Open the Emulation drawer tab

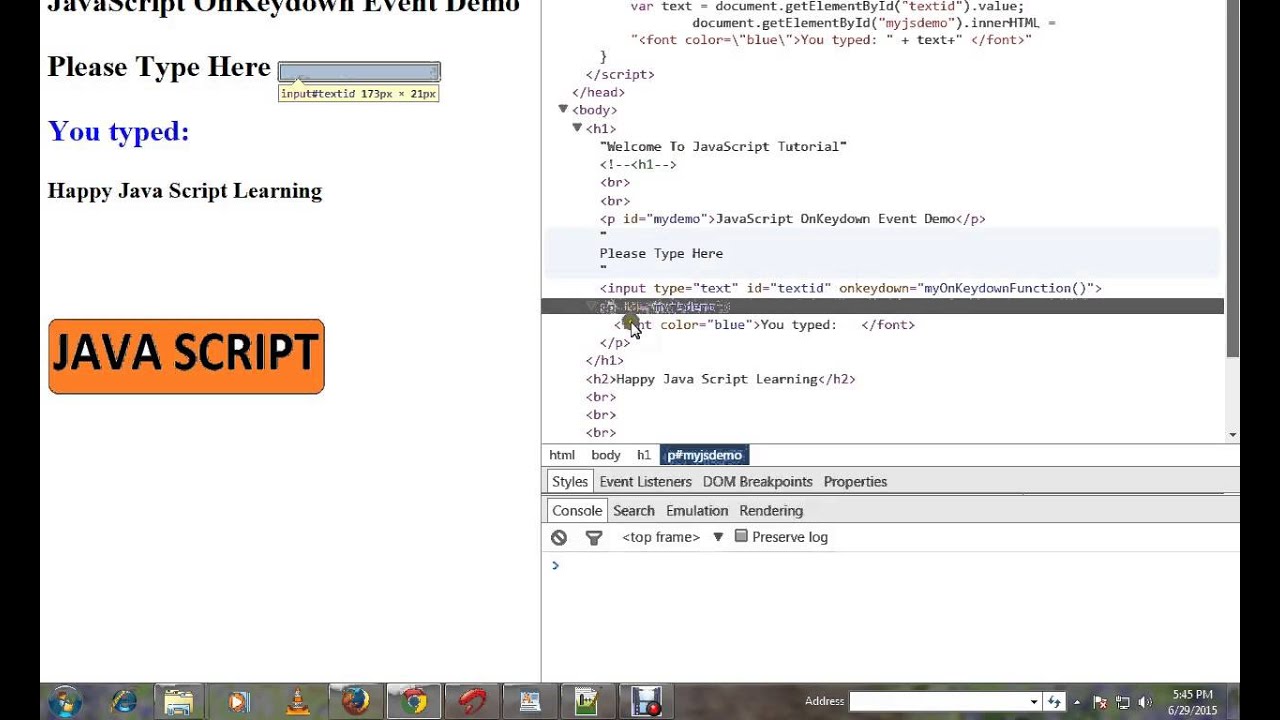coord(697,511)
